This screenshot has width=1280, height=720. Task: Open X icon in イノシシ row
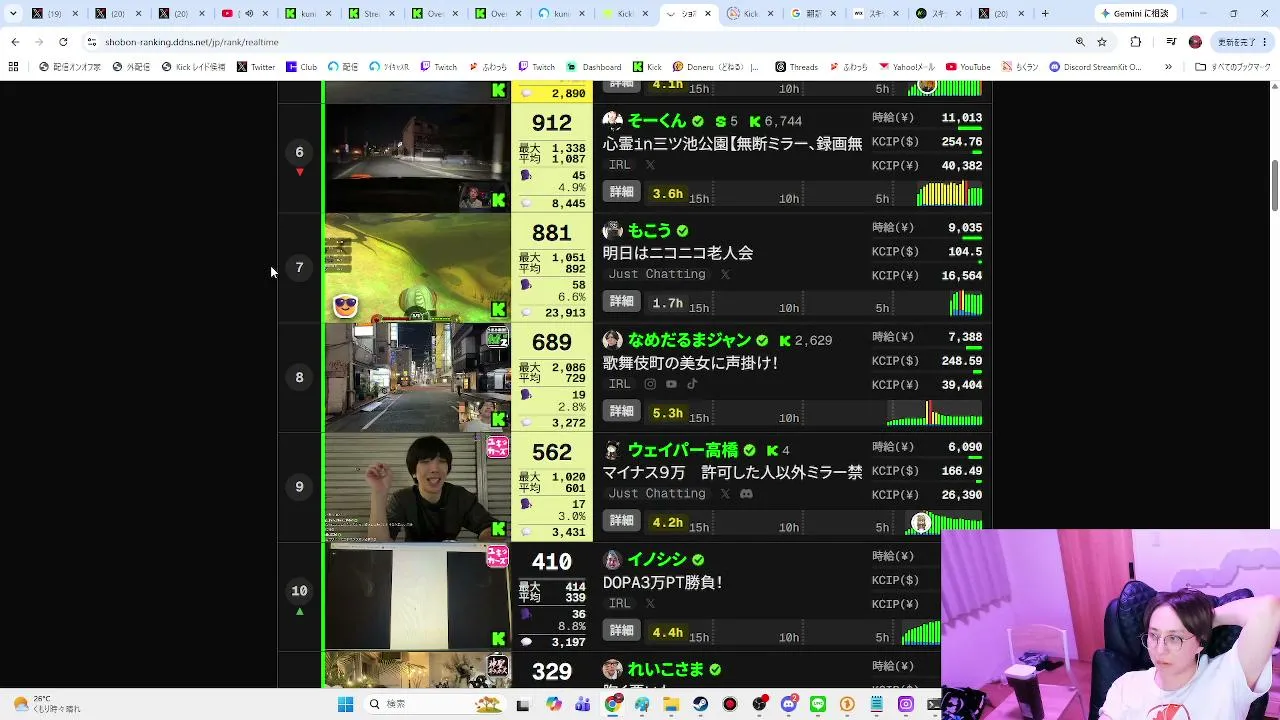pos(650,604)
